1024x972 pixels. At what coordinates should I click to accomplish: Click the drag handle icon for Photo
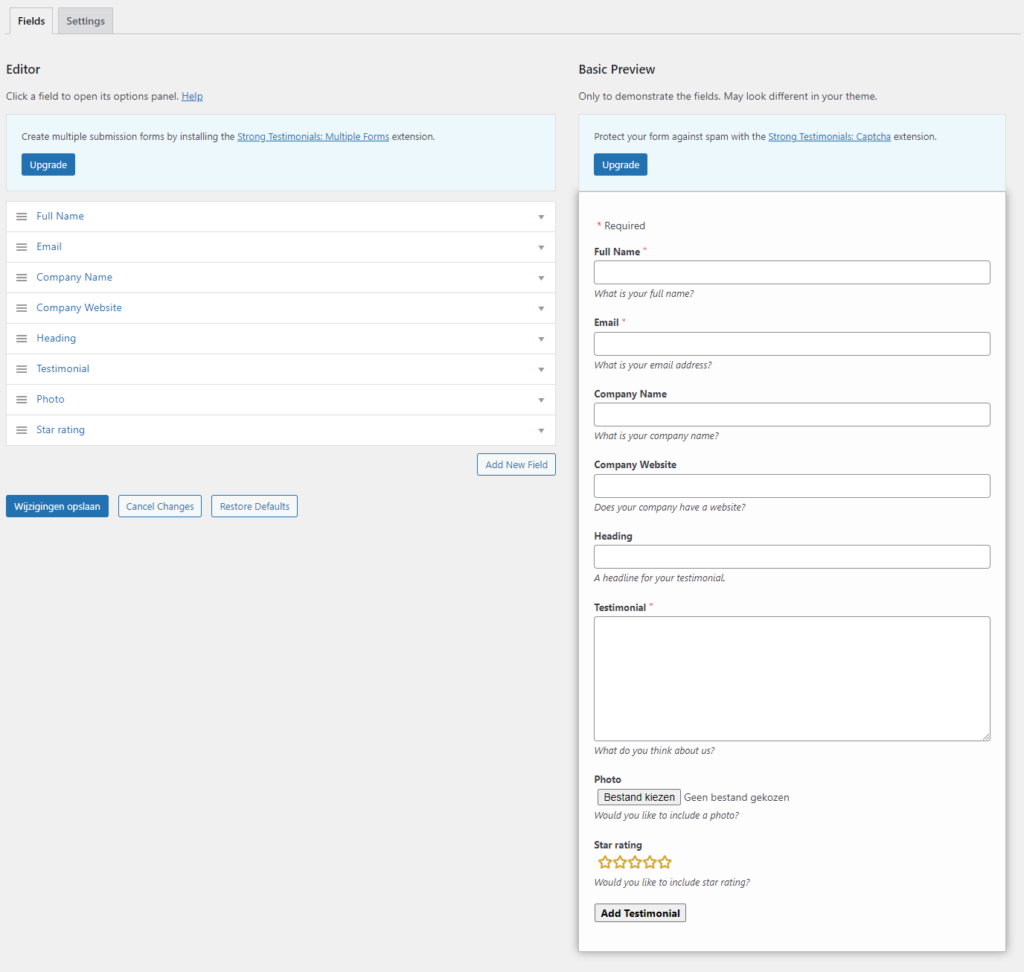(x=22, y=399)
